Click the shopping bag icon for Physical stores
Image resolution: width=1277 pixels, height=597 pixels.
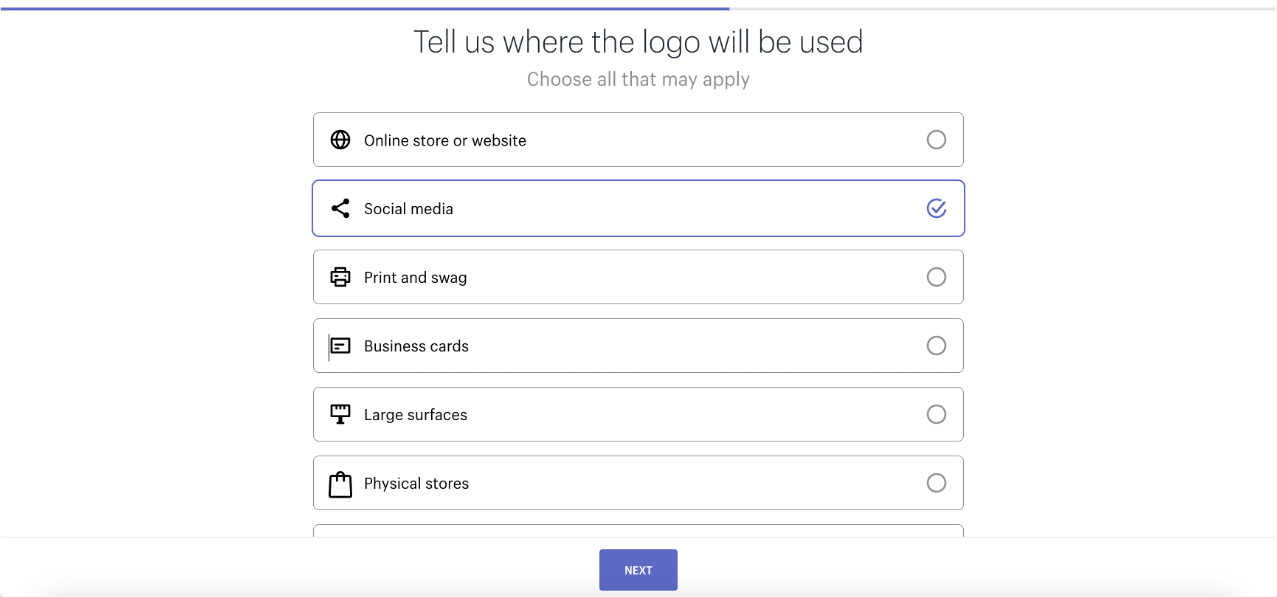click(x=340, y=484)
